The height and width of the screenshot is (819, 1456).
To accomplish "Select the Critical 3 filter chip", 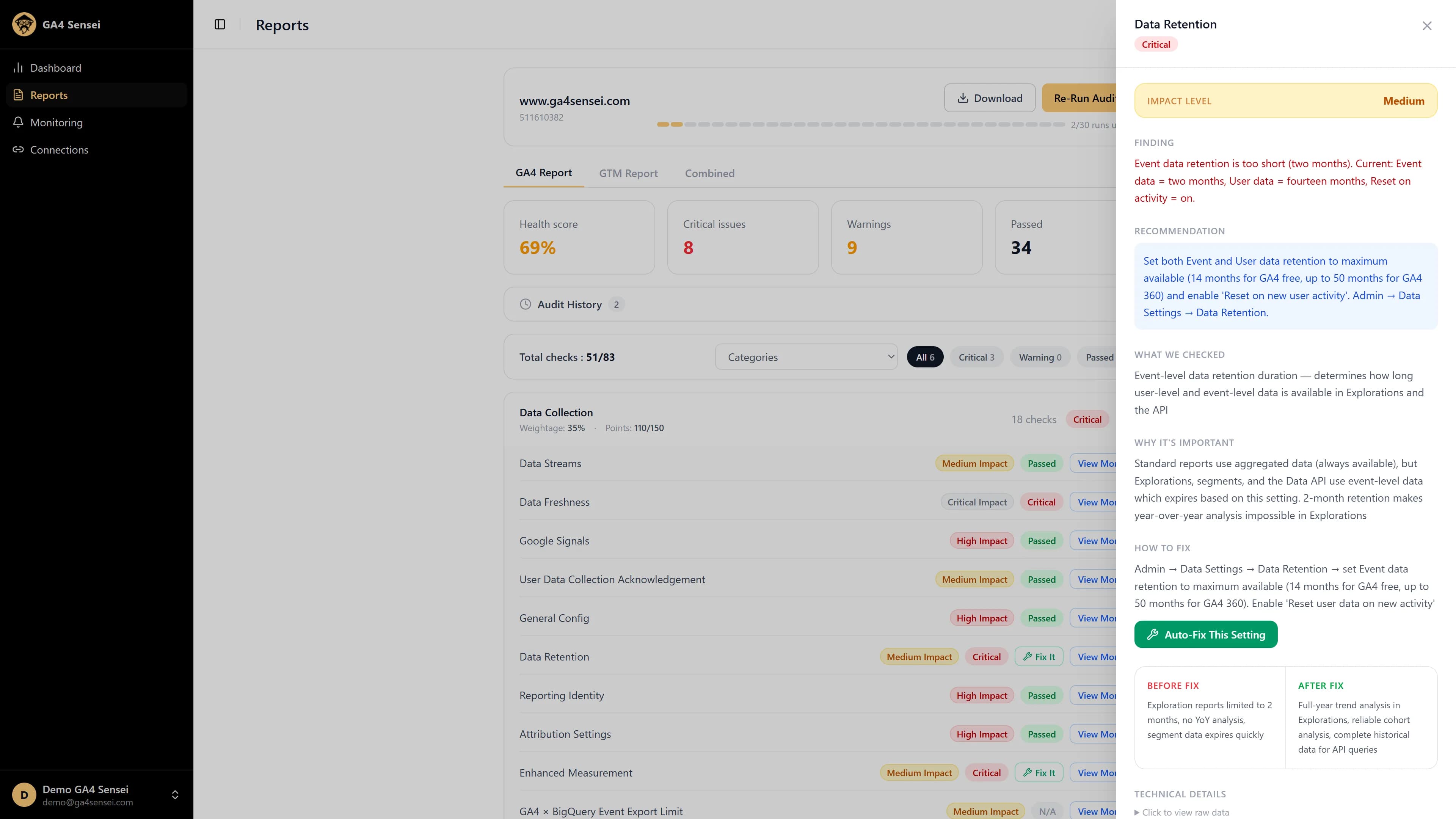I will (976, 357).
